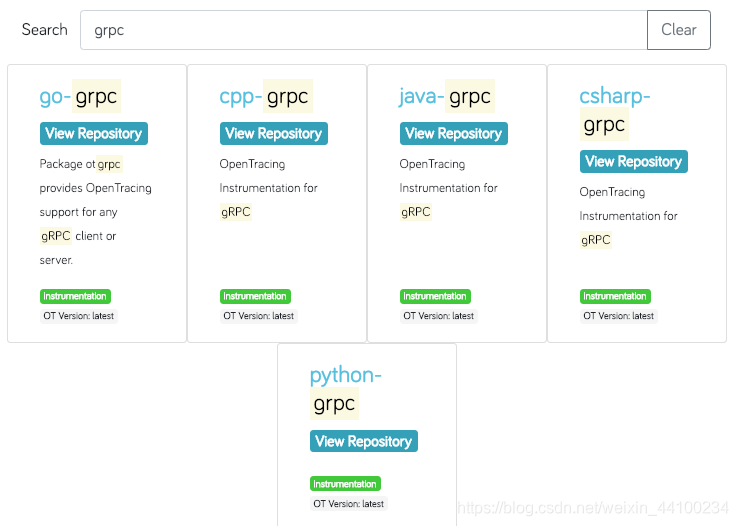Open the java-grpc title link
Viewport: 738px width, 526px height.
point(447,96)
